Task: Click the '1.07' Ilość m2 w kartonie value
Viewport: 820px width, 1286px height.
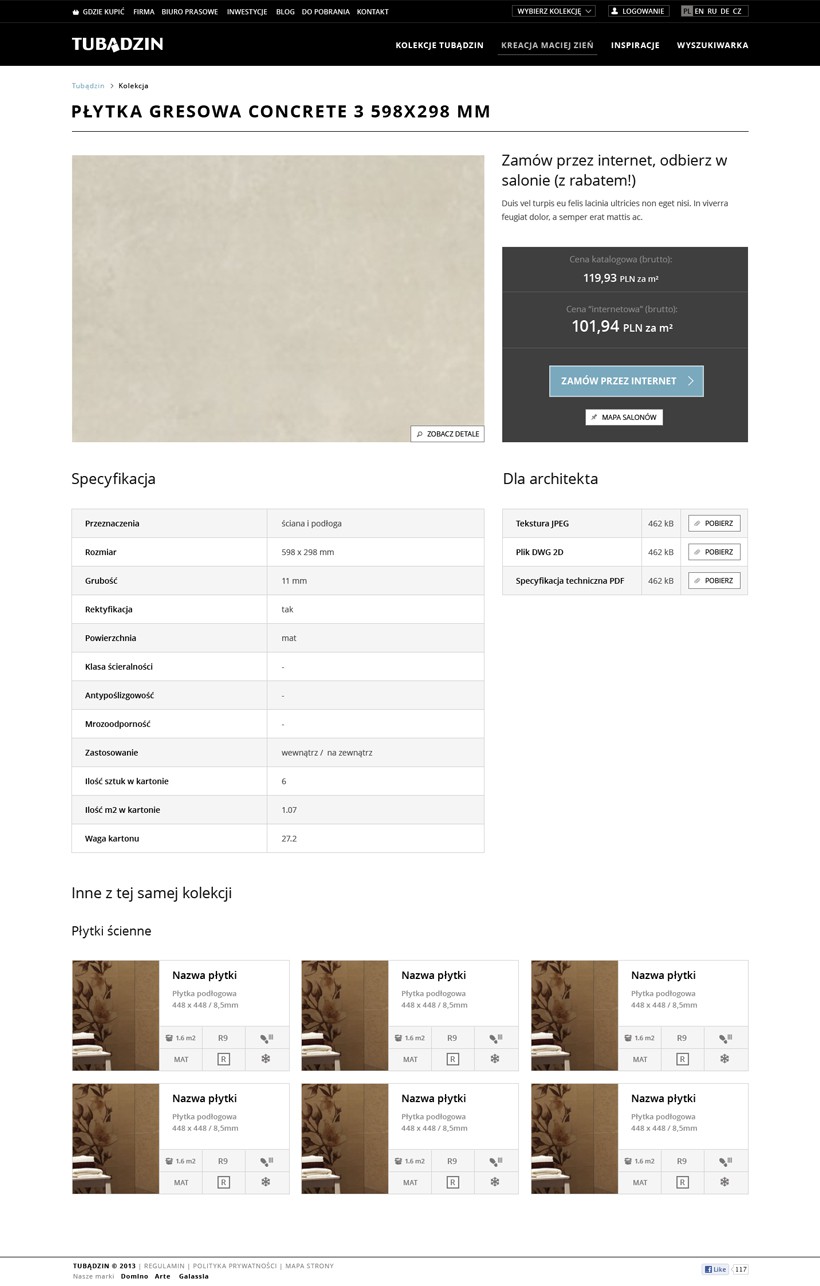Action: click(x=289, y=810)
